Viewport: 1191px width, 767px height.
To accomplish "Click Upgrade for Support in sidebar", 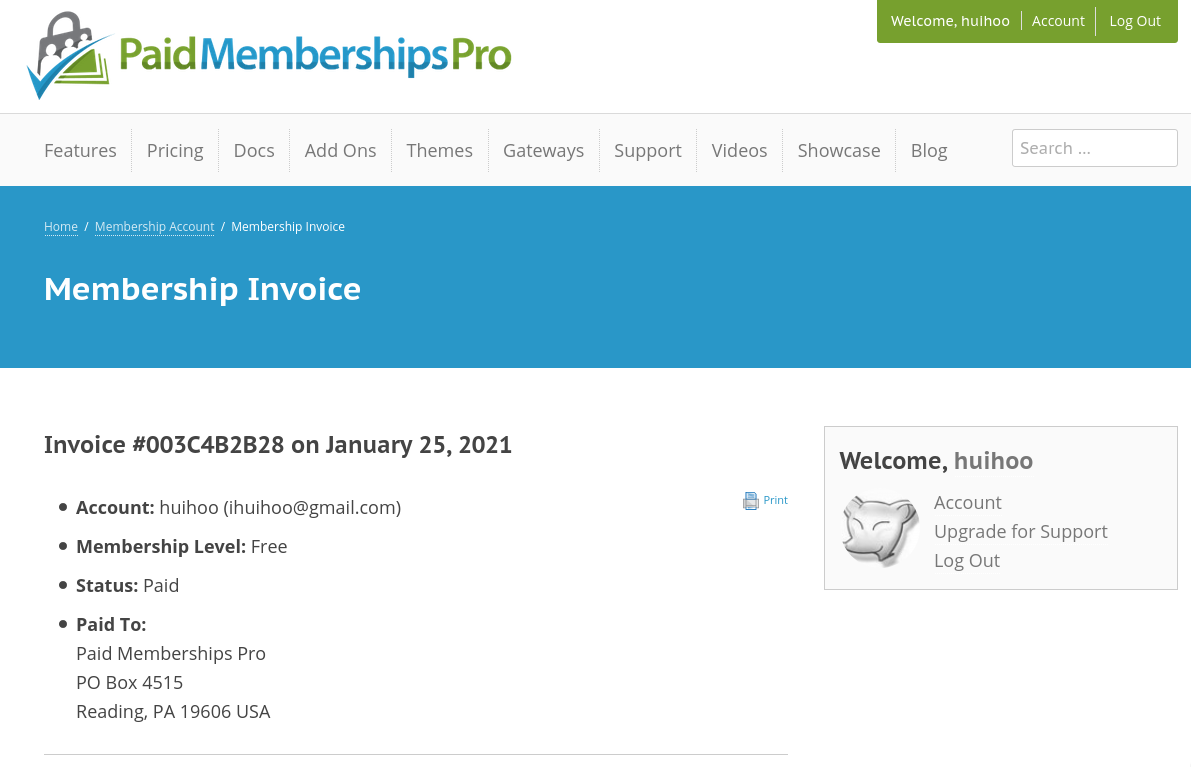I will point(1020,531).
